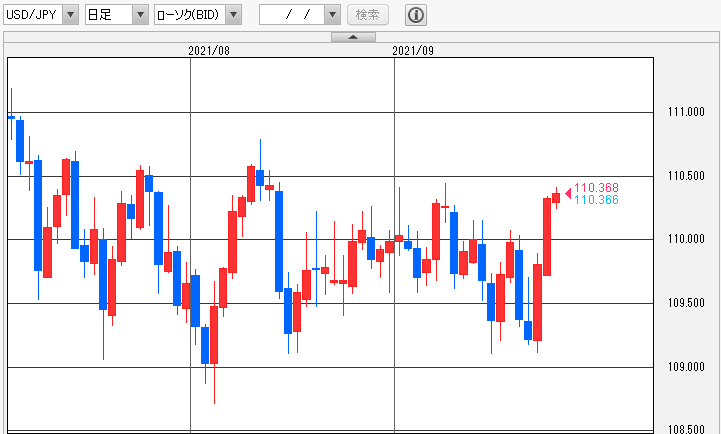Click the 2021/09 date axis label
The width and height of the screenshot is (721, 434).
[413, 51]
